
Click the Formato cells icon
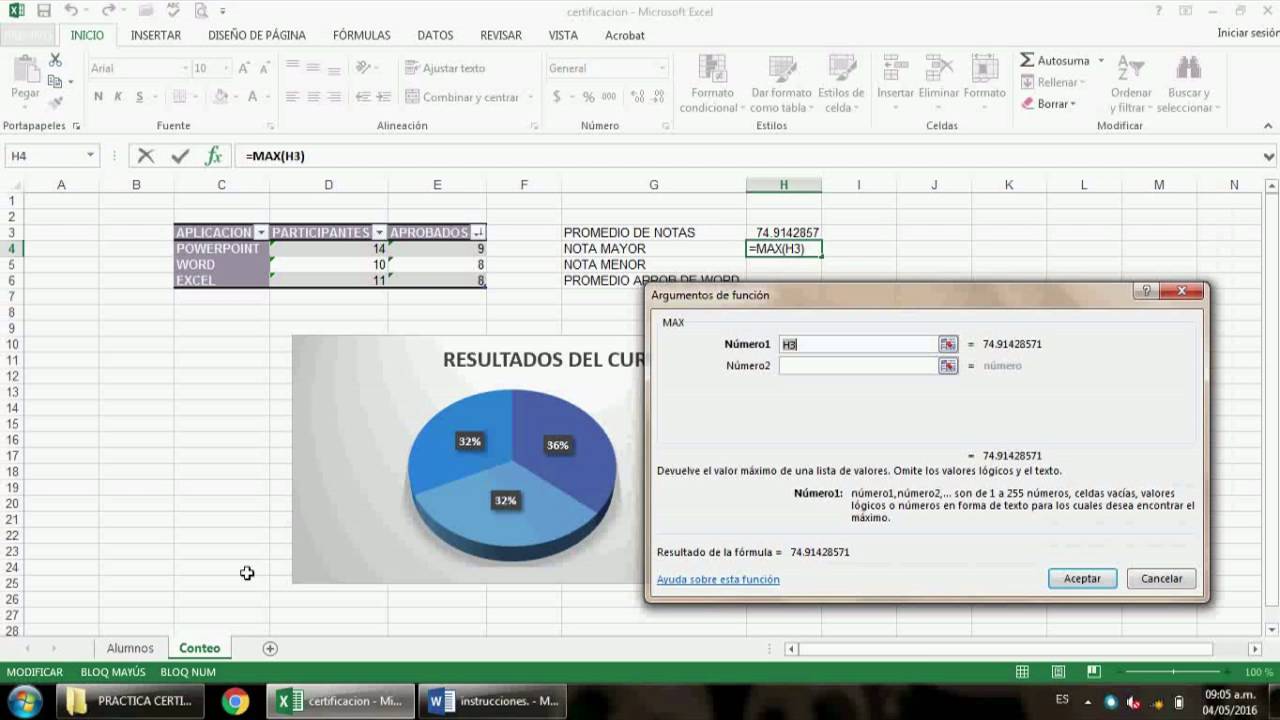(985, 69)
